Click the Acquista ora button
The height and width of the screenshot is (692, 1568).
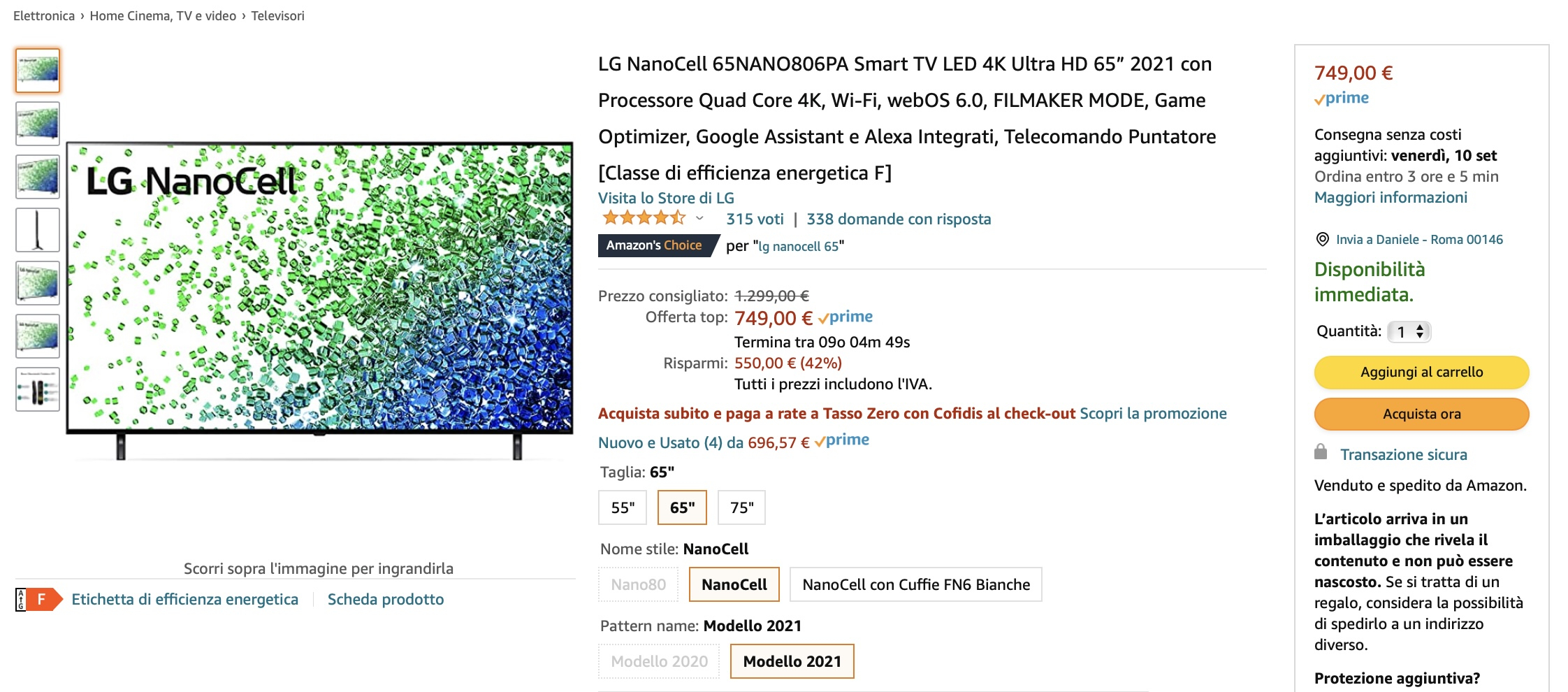click(x=1421, y=414)
